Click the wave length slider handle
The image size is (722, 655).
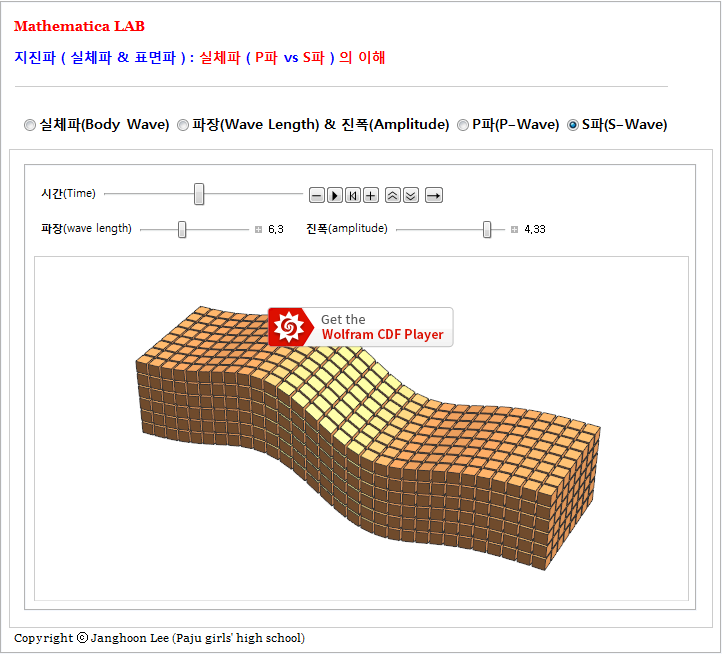(182, 229)
